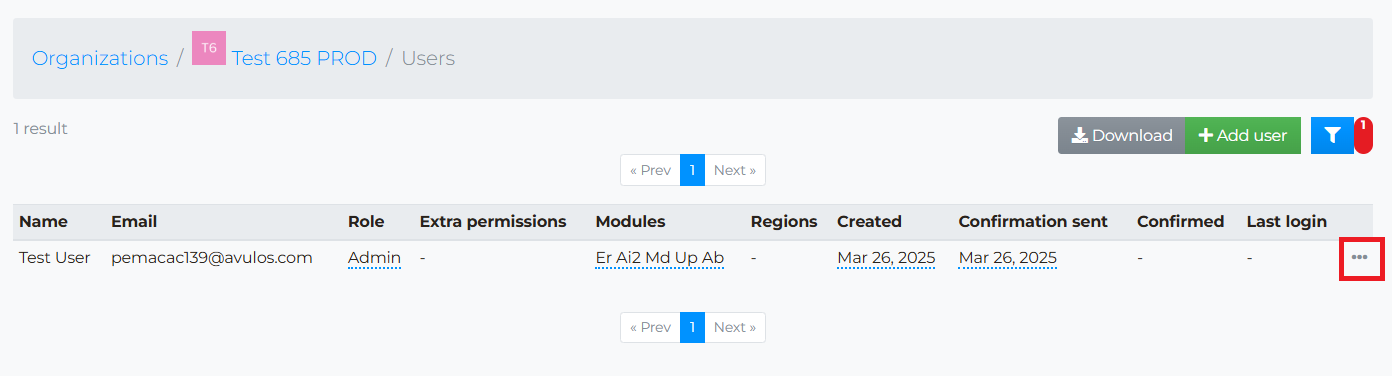This screenshot has width=1392, height=376.
Task: Click the Admin role of Test User
Action: [374, 258]
